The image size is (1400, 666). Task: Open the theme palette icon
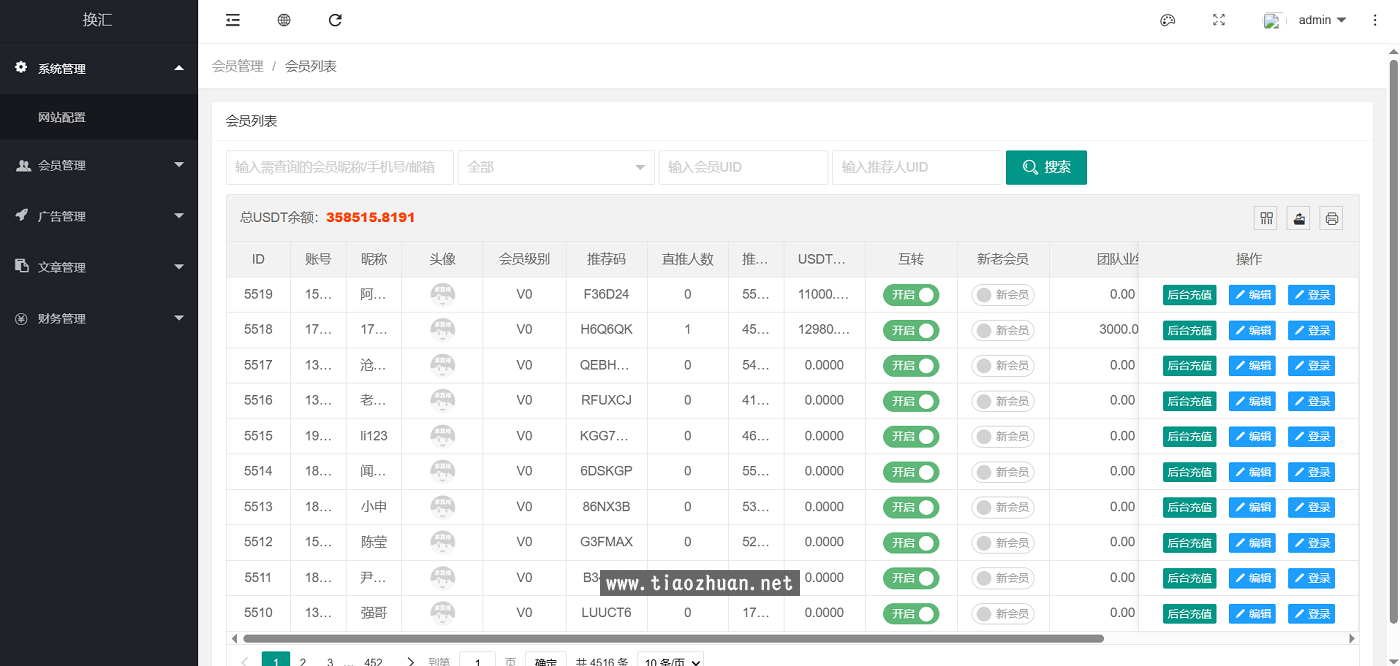coord(1167,20)
